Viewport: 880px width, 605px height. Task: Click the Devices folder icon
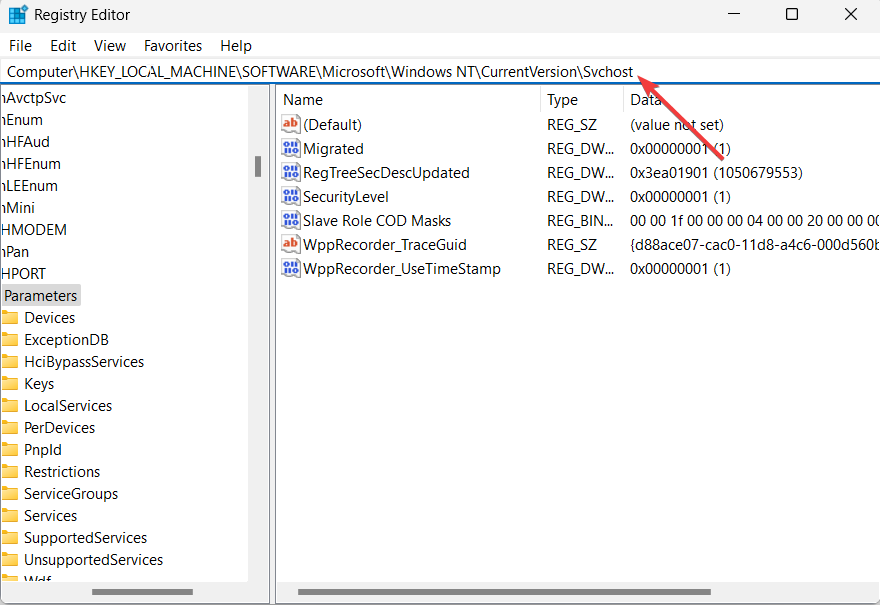tap(10, 318)
